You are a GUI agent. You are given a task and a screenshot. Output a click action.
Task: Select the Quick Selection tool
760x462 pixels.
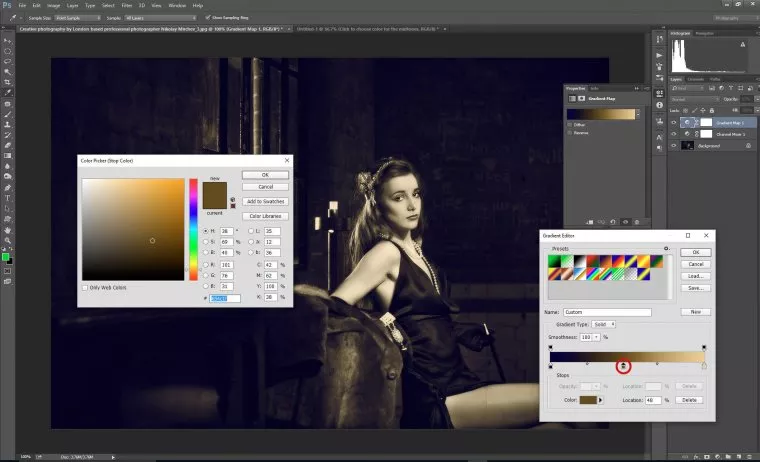[7, 72]
